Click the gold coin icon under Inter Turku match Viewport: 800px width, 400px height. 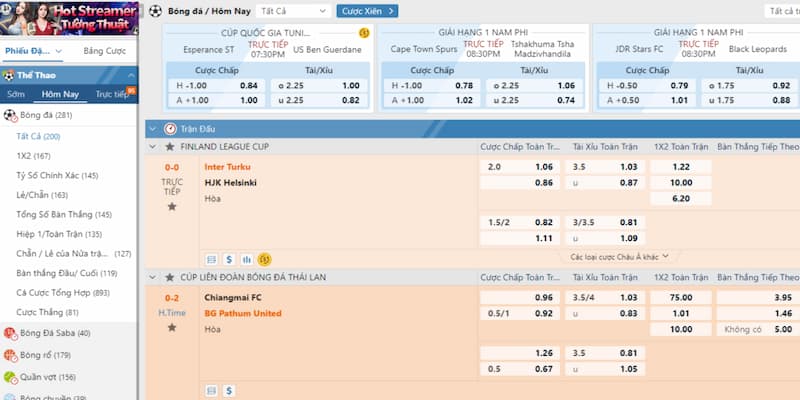[264, 260]
